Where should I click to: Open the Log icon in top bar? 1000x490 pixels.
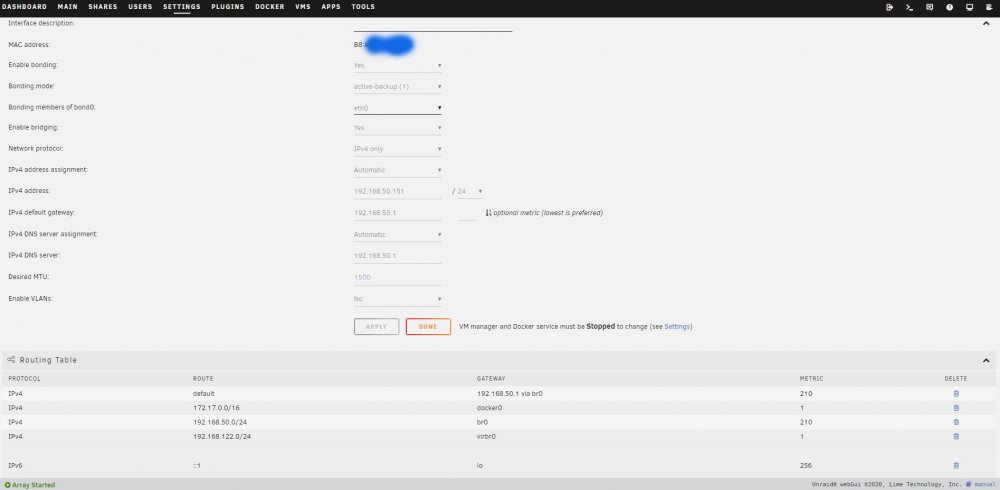coord(989,7)
